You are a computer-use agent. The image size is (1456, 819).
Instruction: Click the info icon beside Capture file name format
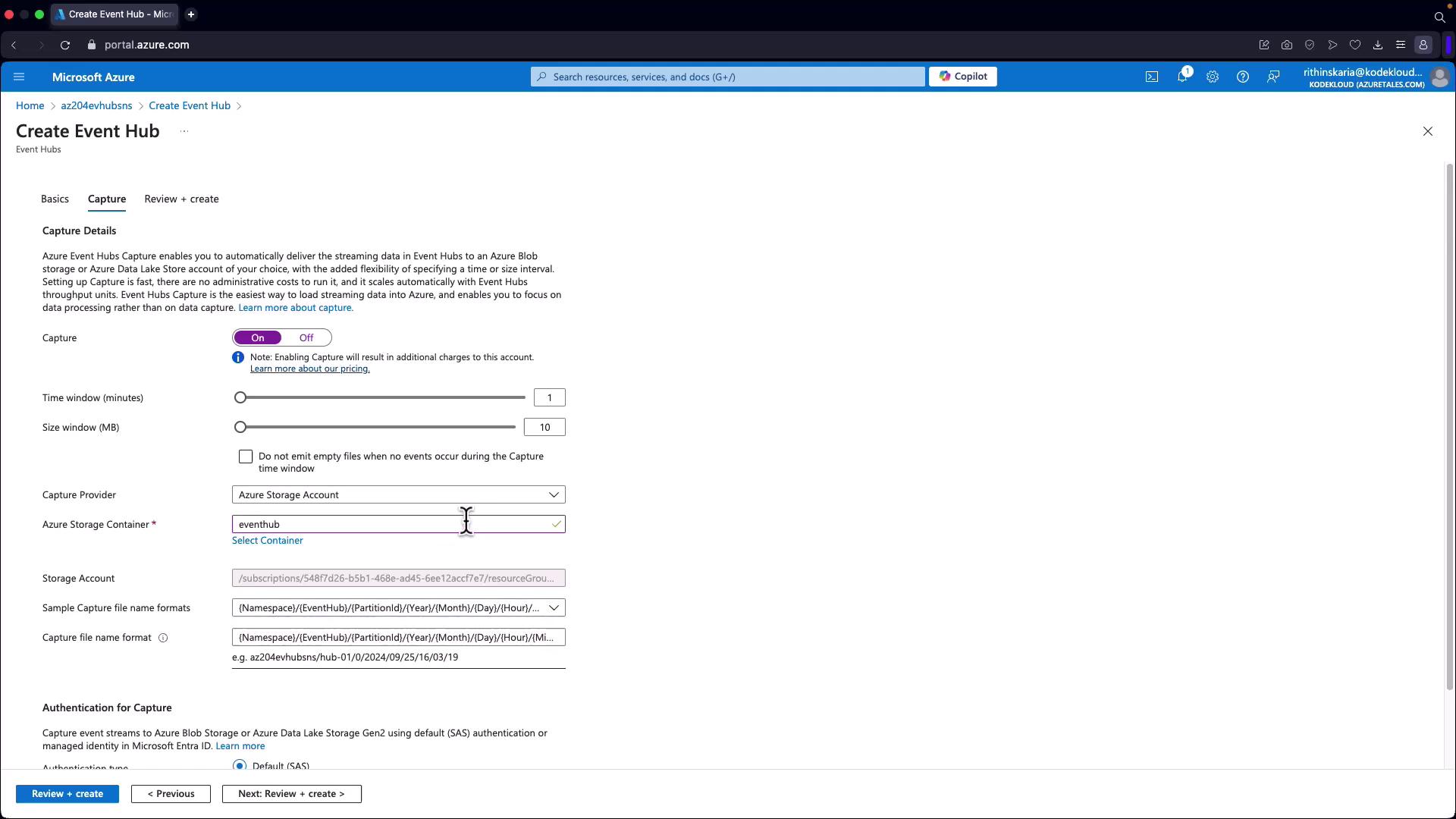[x=163, y=638]
